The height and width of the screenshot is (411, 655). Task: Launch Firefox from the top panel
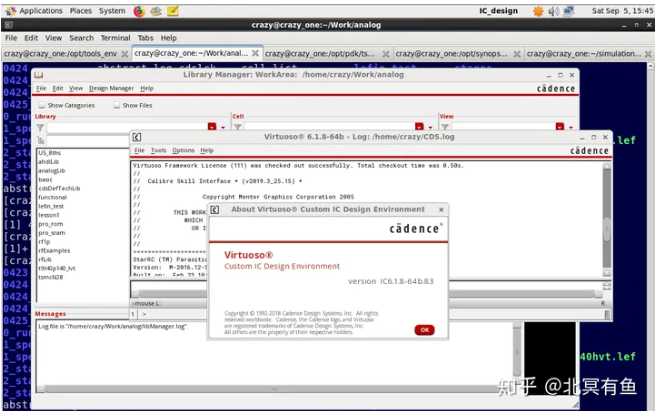[x=139, y=11]
